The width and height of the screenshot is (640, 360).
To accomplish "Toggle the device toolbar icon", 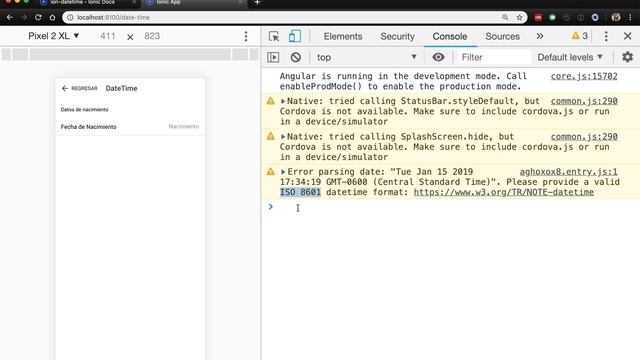I will pos(295,36).
